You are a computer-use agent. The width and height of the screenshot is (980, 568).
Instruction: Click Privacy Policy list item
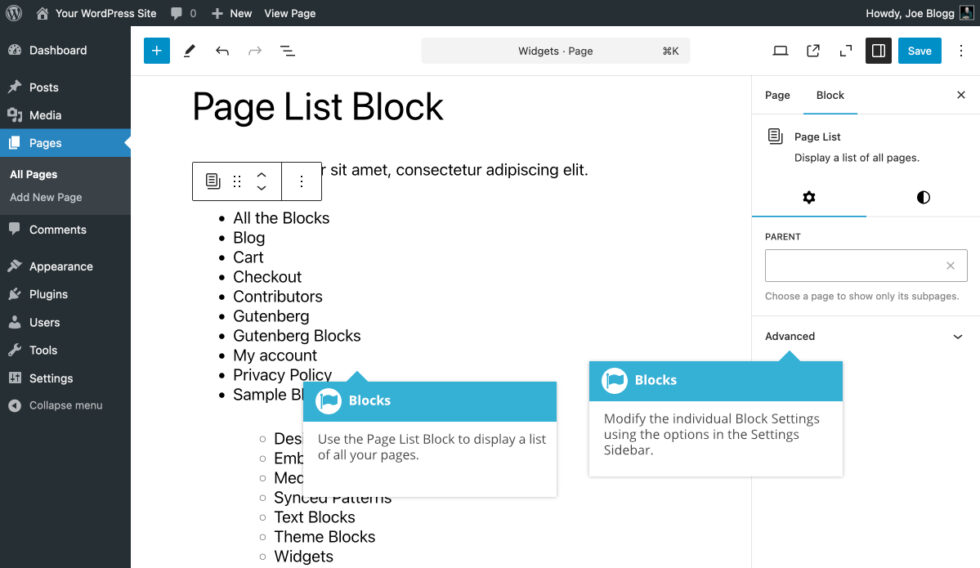coord(282,375)
